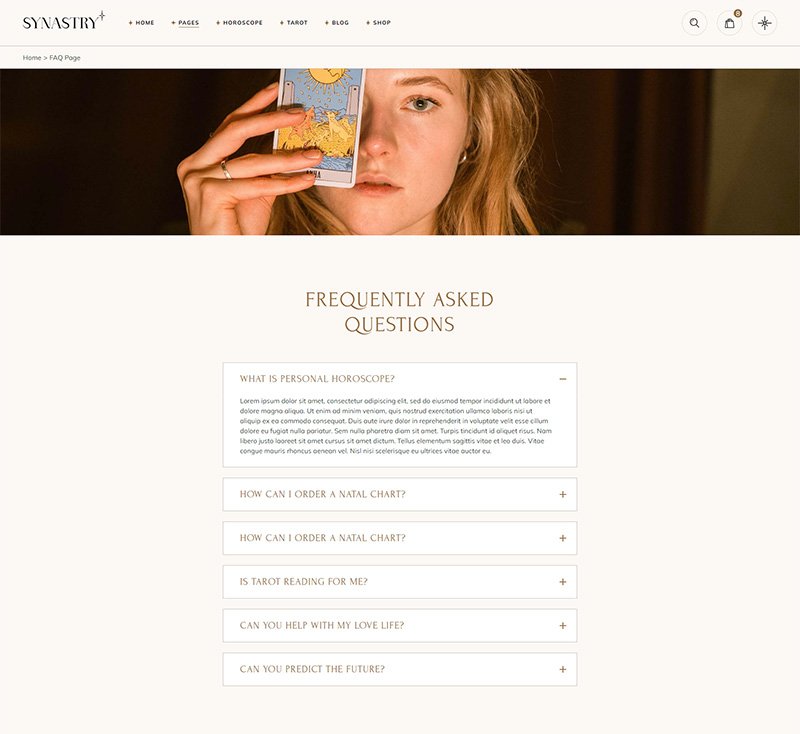
Task: Click the star sparkle icon in header
Action: click(x=764, y=23)
